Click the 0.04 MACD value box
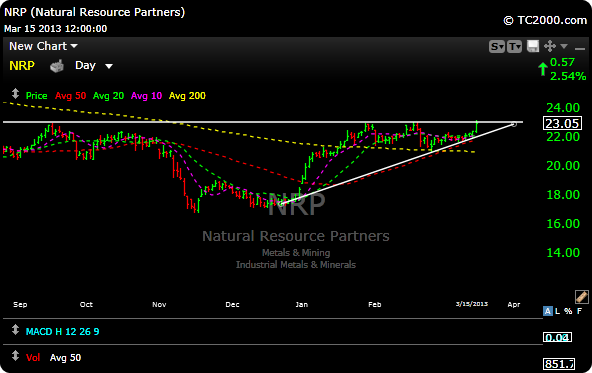 click(x=558, y=337)
